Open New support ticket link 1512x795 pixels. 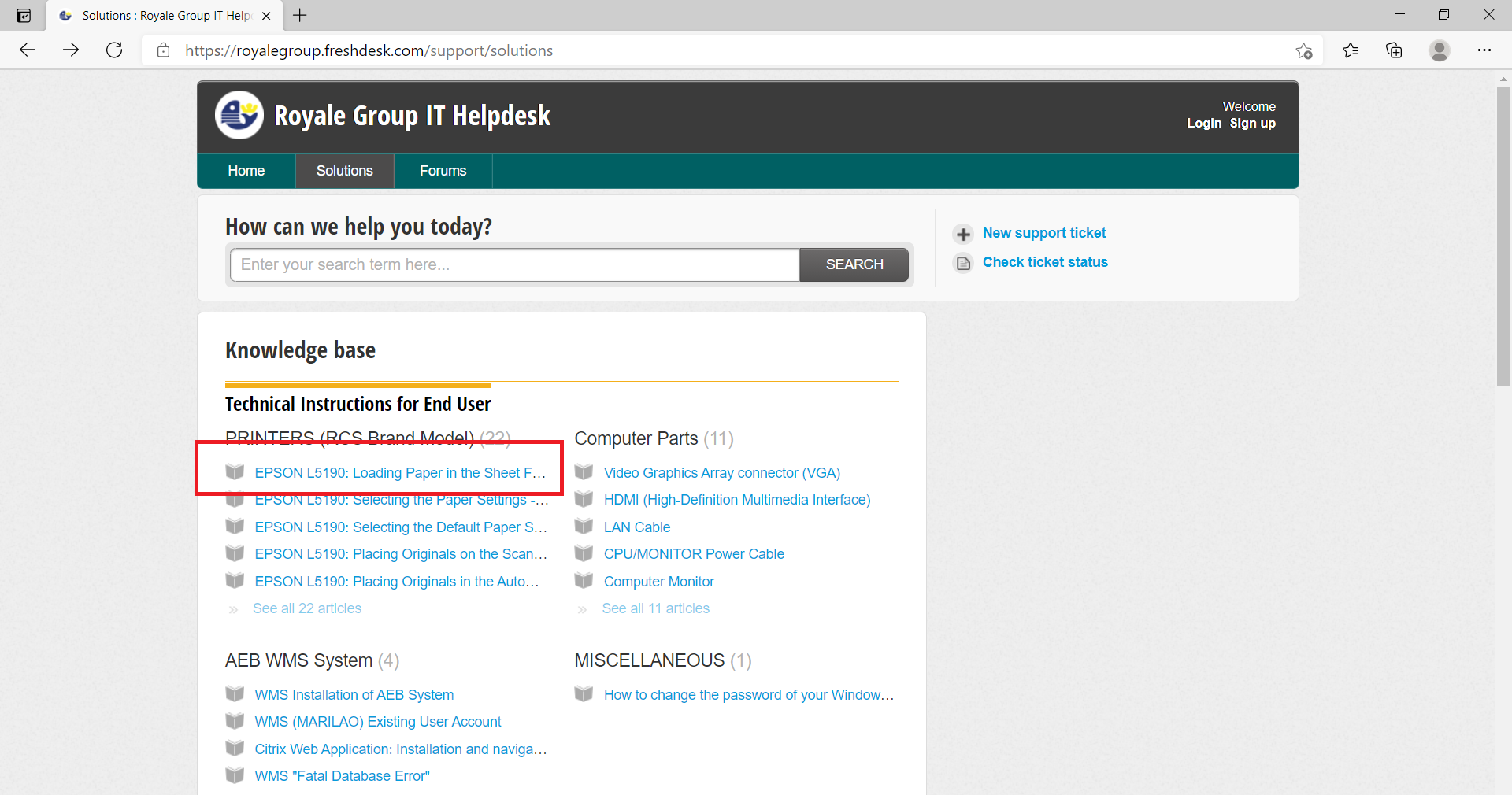coord(1044,233)
